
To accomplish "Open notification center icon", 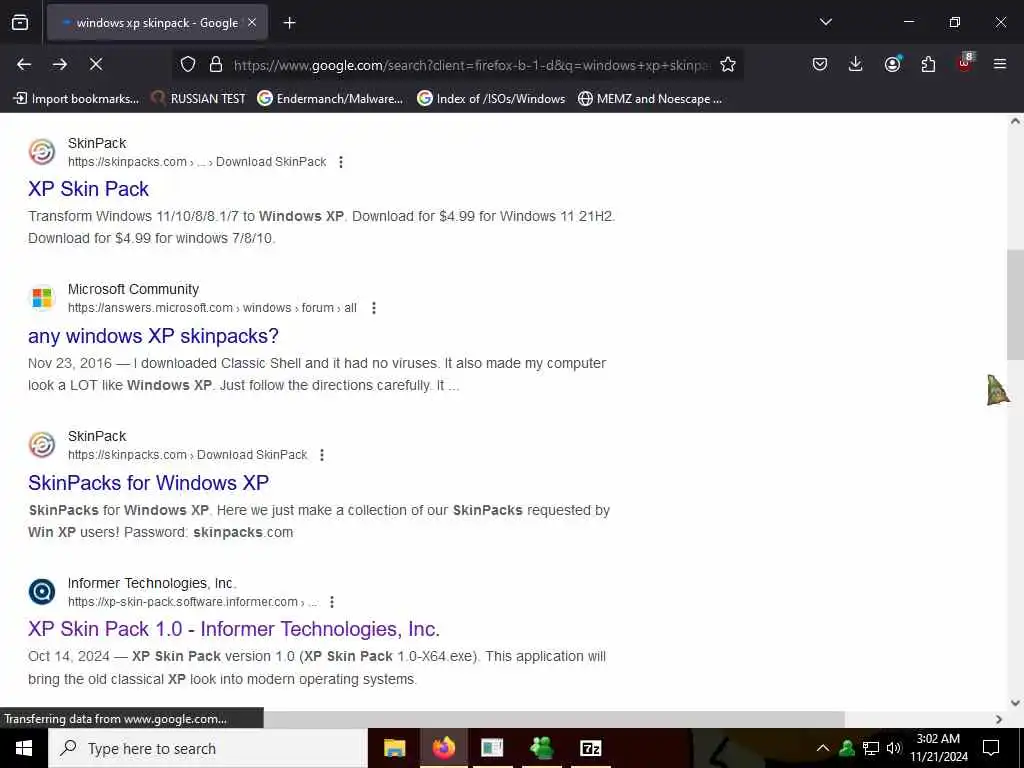I will pos(991,748).
